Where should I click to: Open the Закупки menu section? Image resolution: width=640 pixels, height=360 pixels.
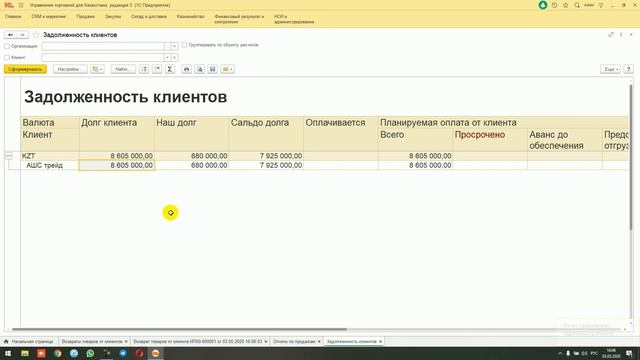tap(113, 17)
